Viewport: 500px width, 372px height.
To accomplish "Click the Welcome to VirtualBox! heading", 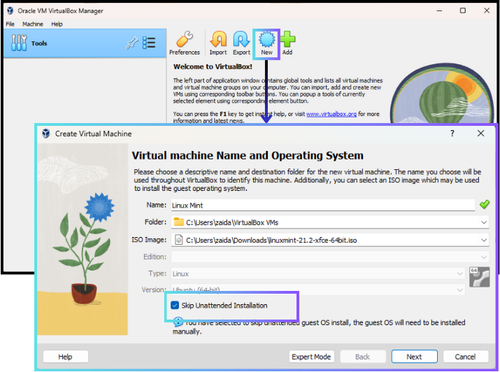I will pos(213,67).
